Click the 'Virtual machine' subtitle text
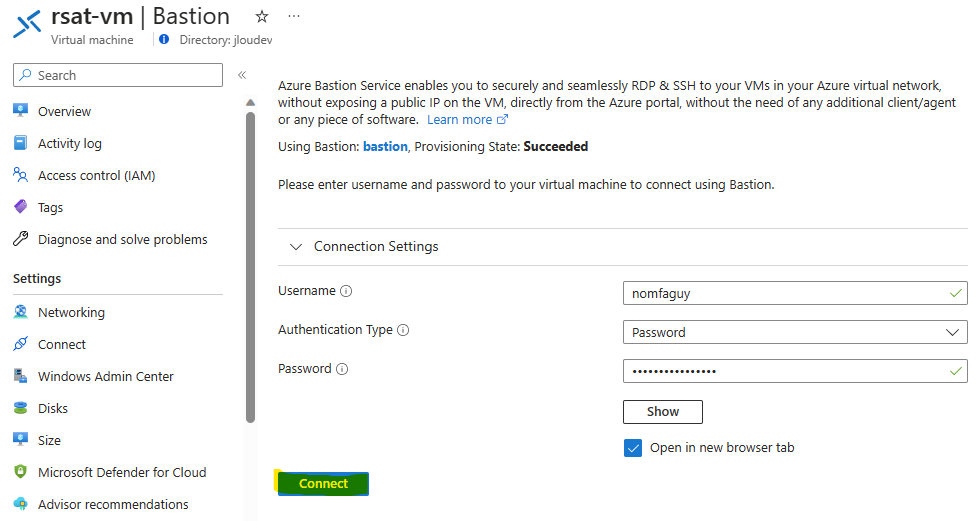 coord(92,40)
